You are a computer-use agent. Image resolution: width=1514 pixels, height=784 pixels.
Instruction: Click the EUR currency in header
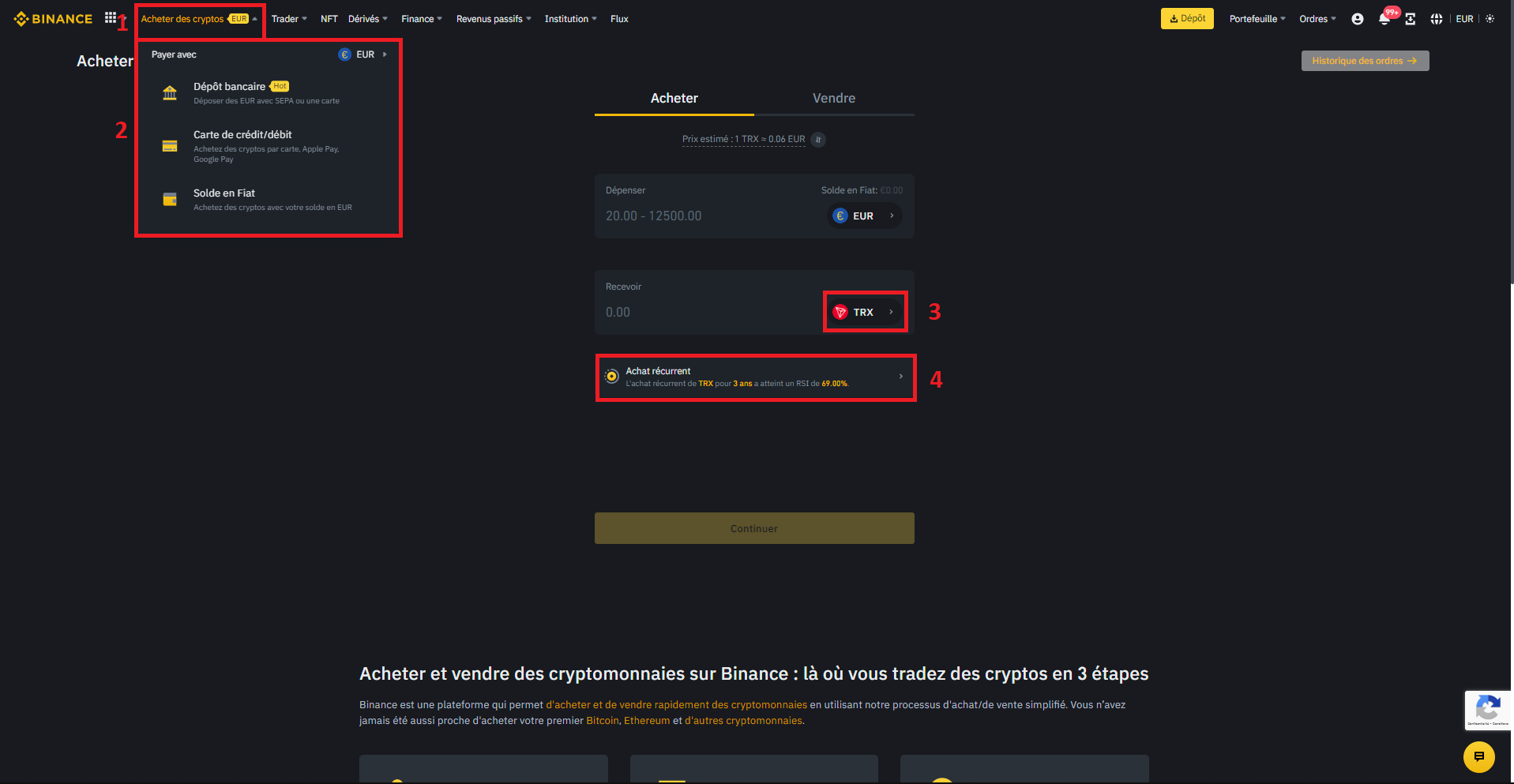tap(1465, 19)
